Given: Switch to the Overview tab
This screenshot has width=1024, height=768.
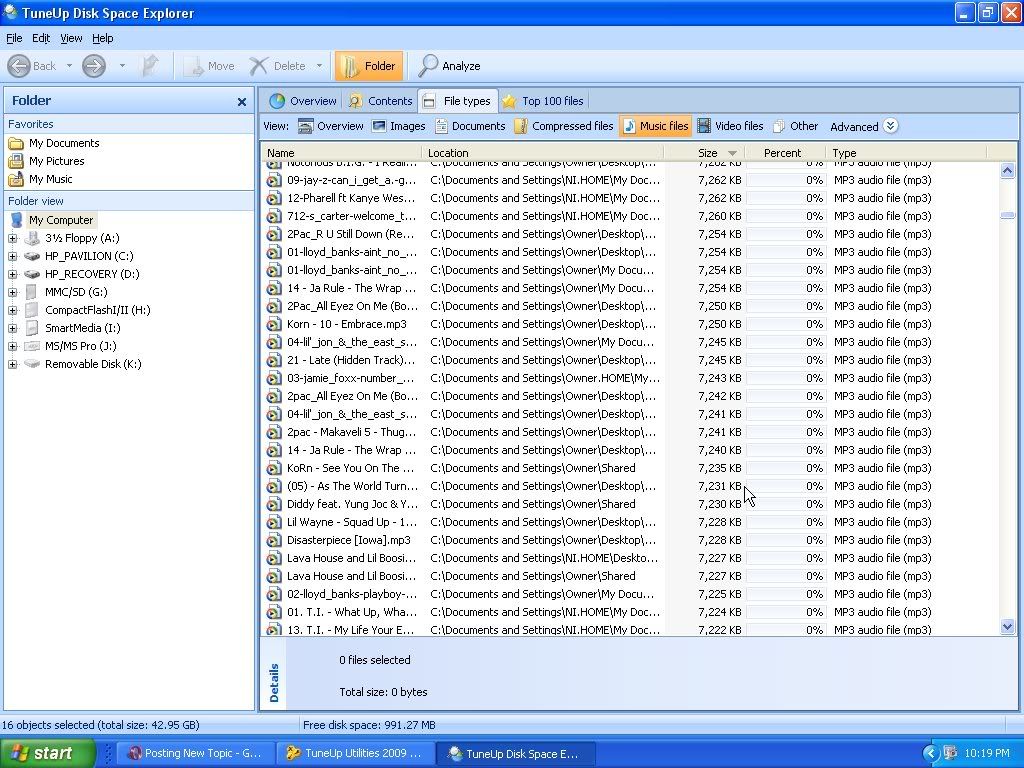Looking at the screenshot, I should pyautogui.click(x=303, y=101).
